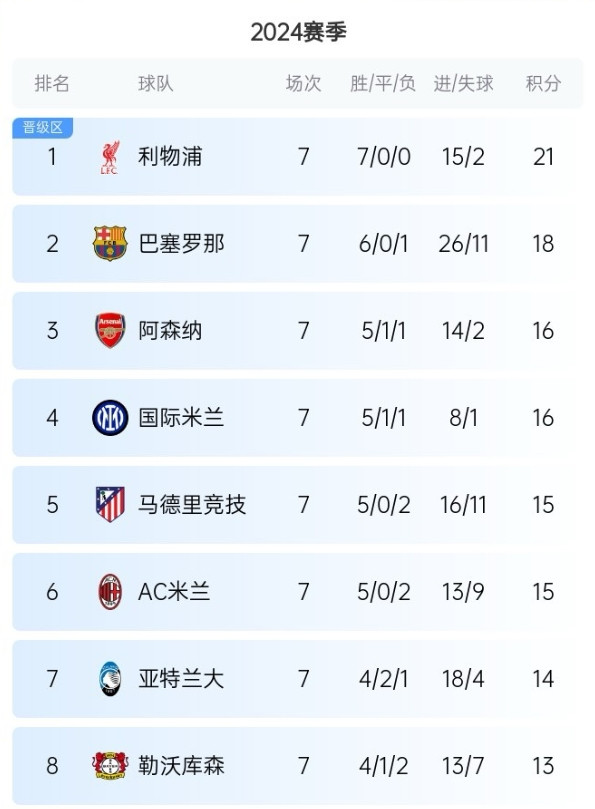Click the Atalanta club logo

(110, 678)
